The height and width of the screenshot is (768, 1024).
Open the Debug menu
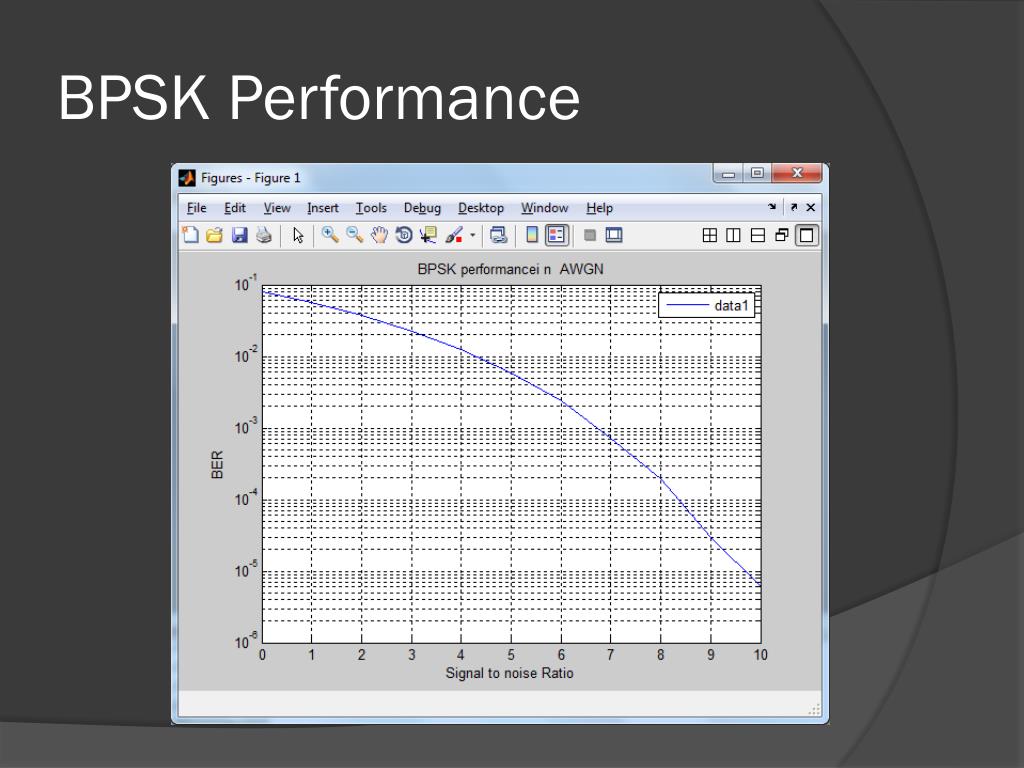tap(422, 208)
